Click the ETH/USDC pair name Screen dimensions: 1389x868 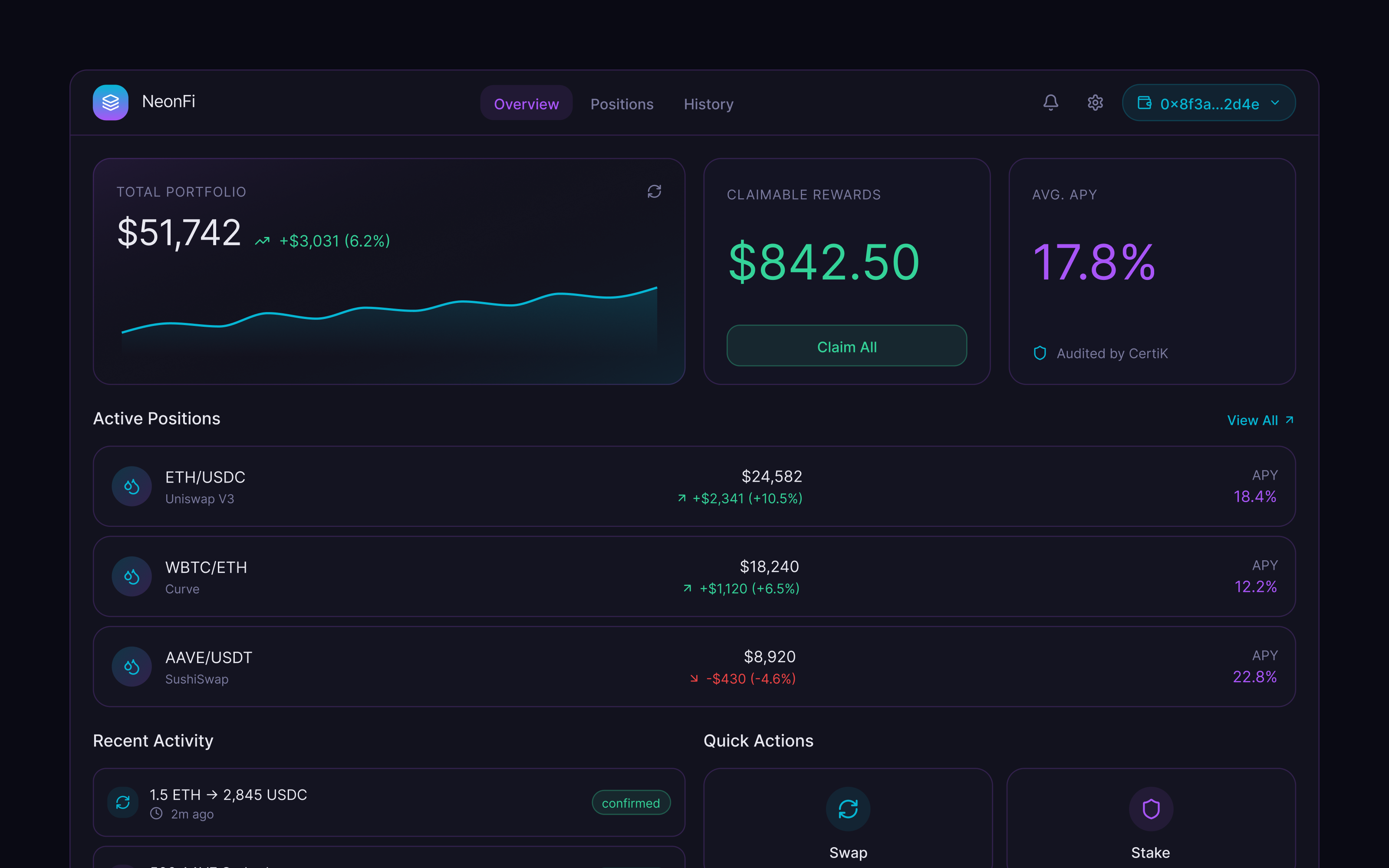point(205,477)
